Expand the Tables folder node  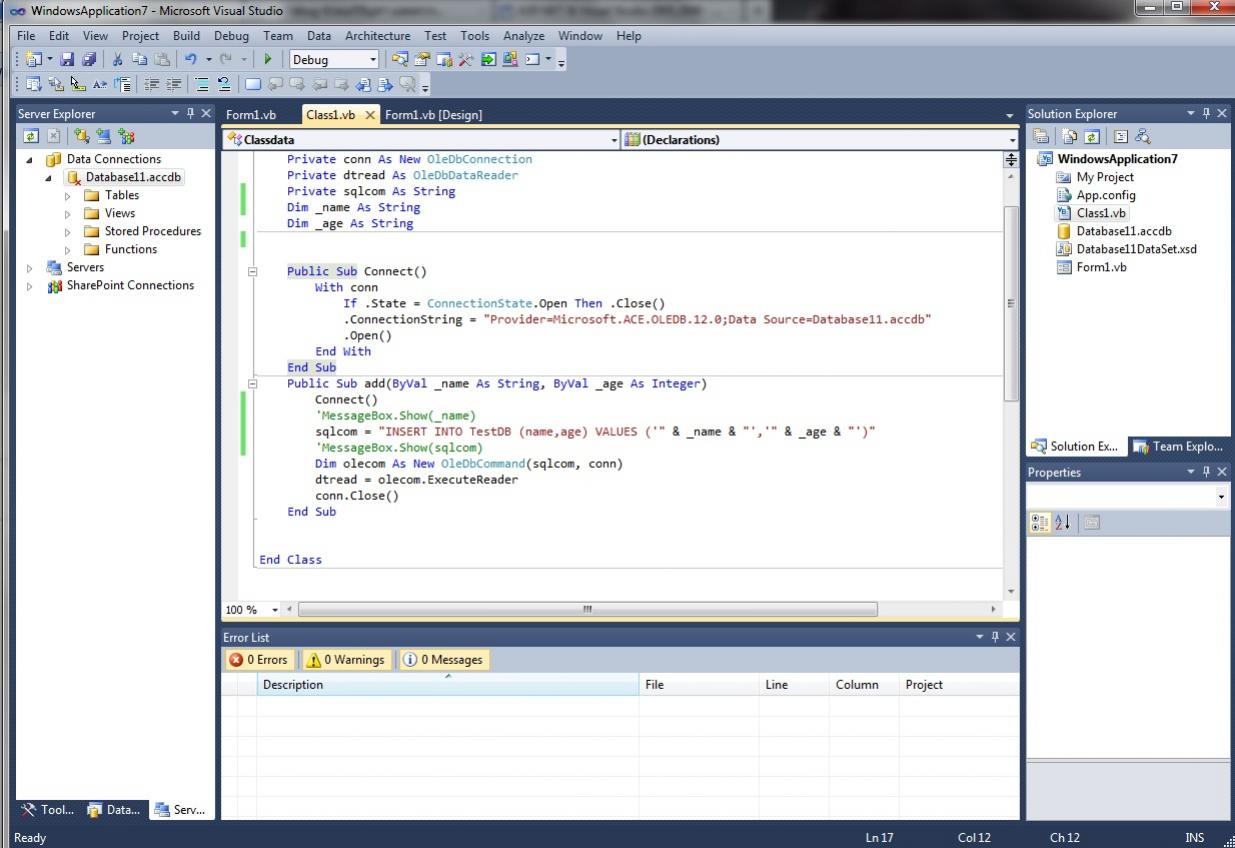tap(68, 196)
